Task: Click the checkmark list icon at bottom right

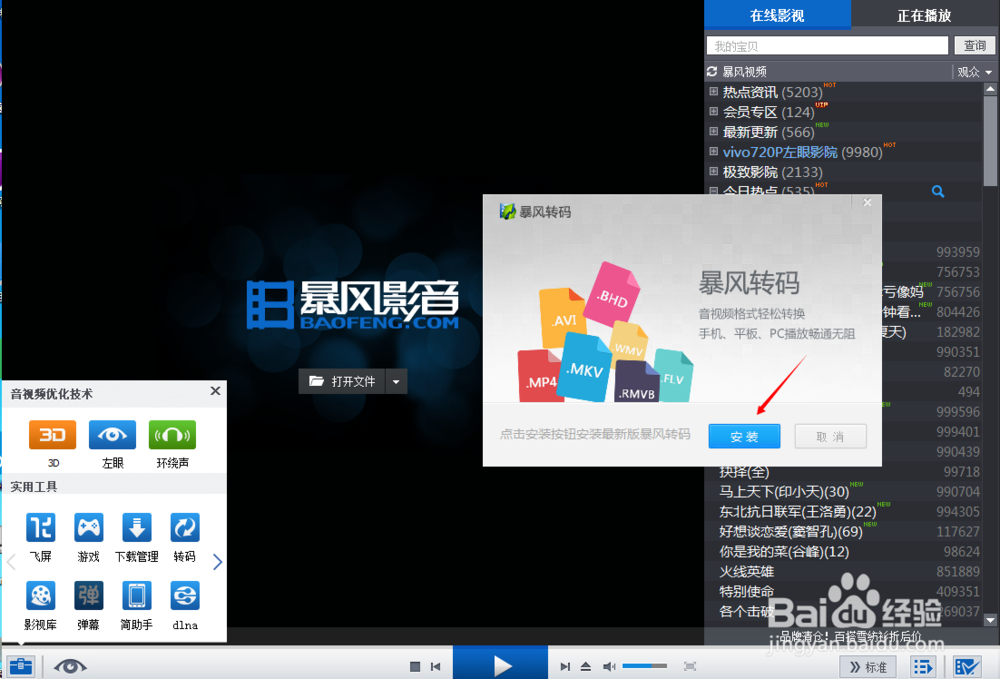Action: tap(967, 667)
